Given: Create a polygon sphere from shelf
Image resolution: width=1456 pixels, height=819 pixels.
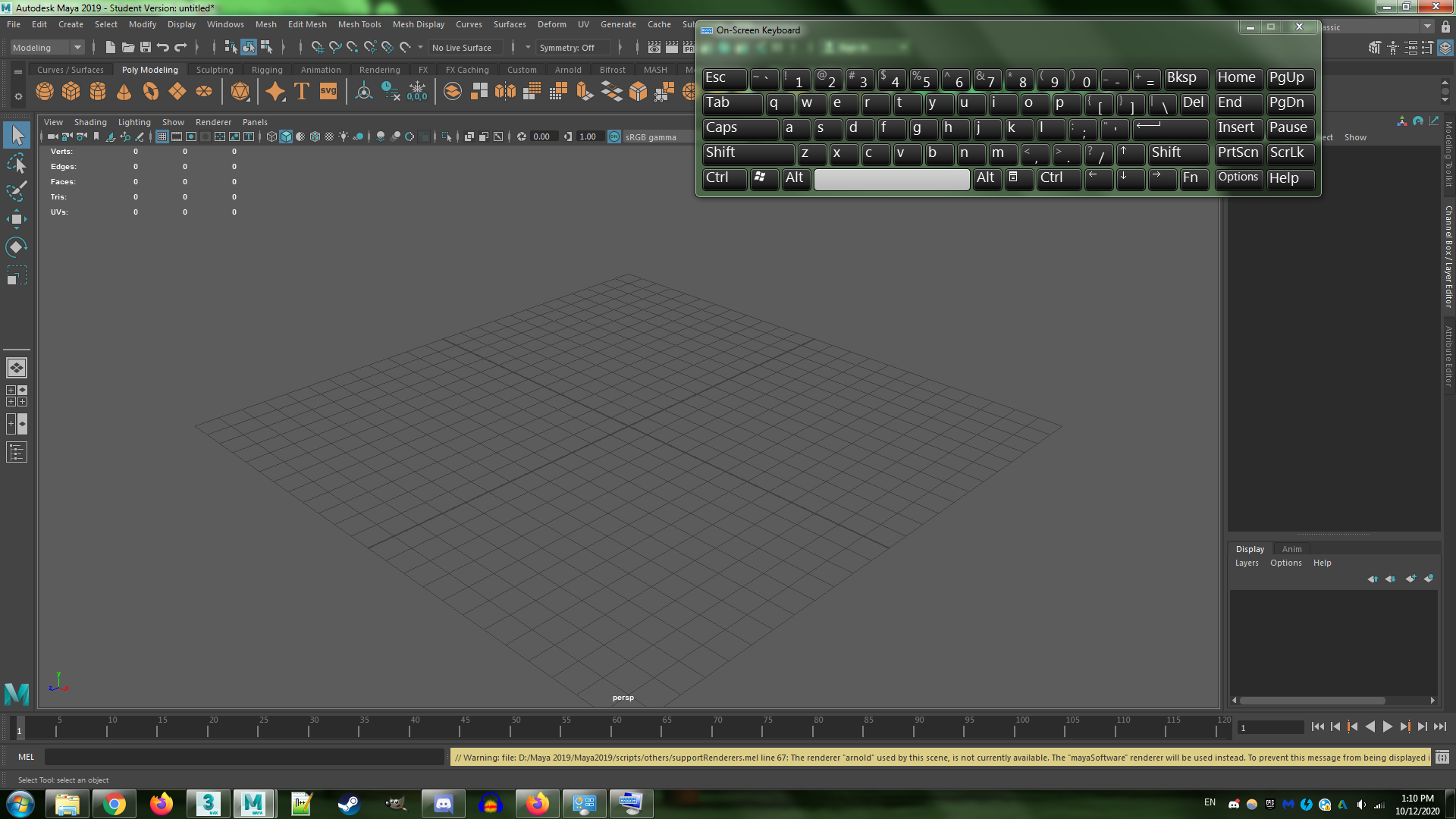Looking at the screenshot, I should point(45,92).
